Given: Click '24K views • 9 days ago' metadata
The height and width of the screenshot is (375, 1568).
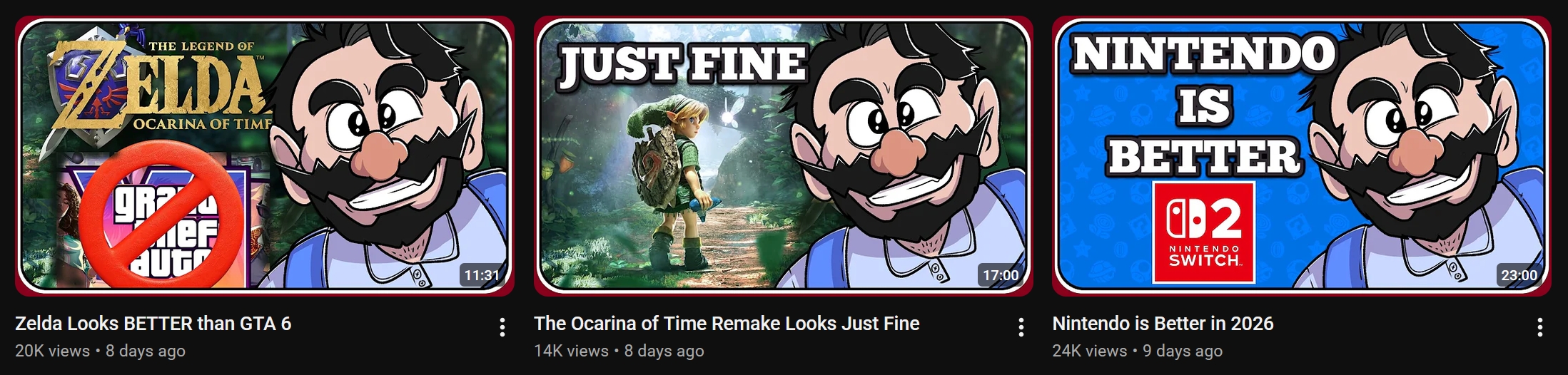Looking at the screenshot, I should [1137, 351].
